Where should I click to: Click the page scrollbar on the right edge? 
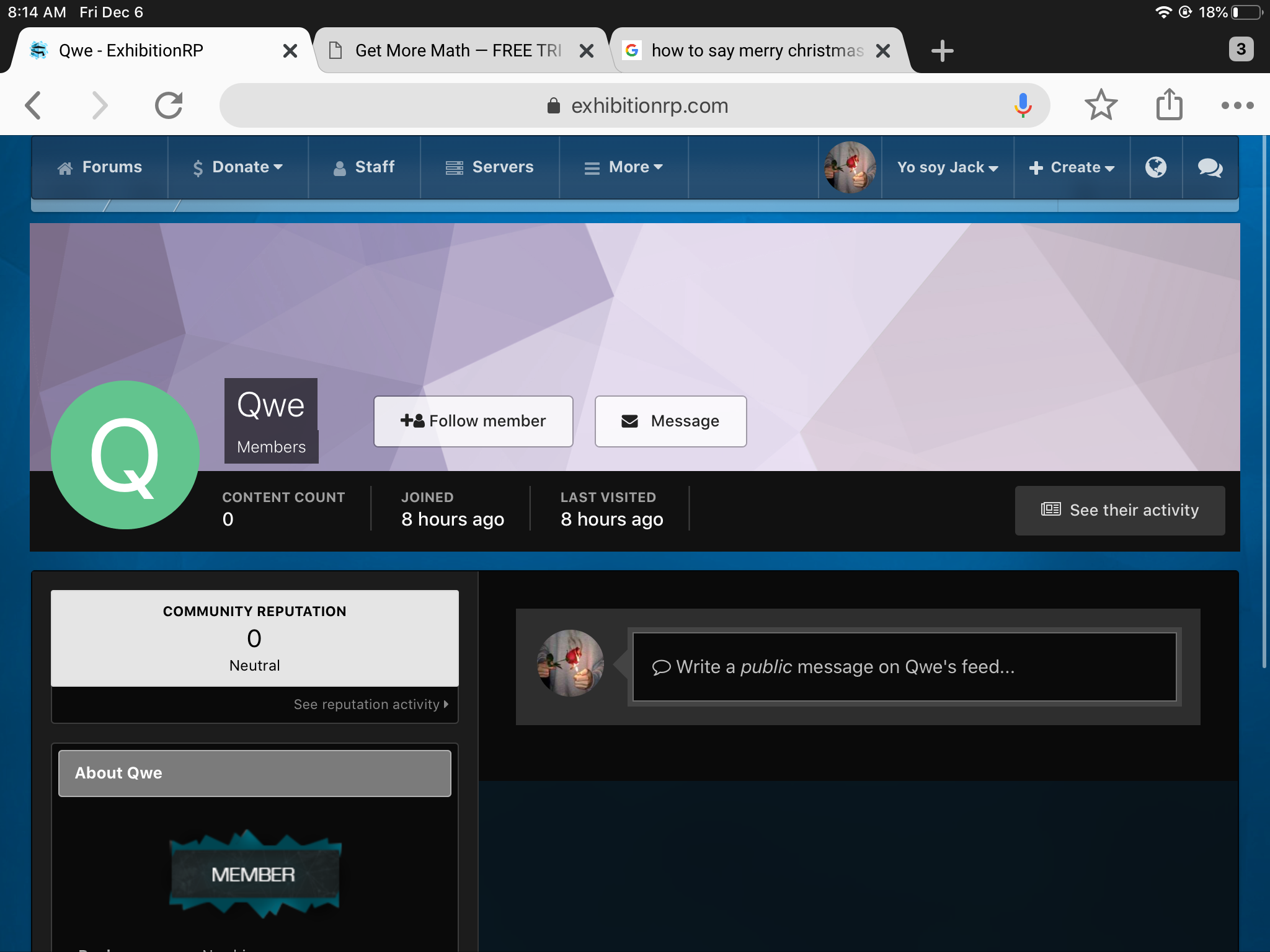pyautogui.click(x=1264, y=403)
